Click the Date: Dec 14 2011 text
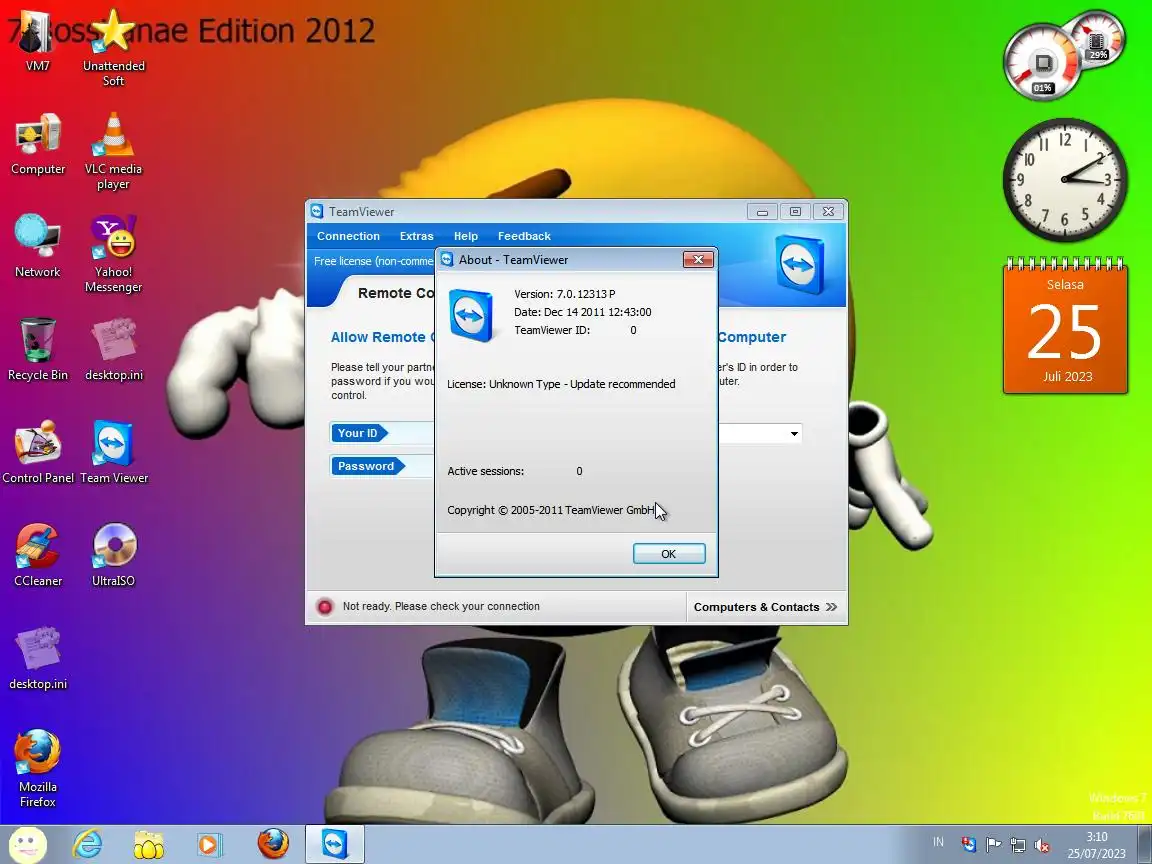 [583, 312]
